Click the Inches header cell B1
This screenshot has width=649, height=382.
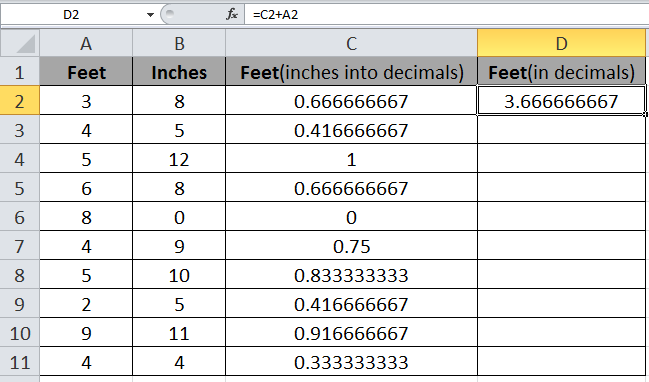click(179, 72)
